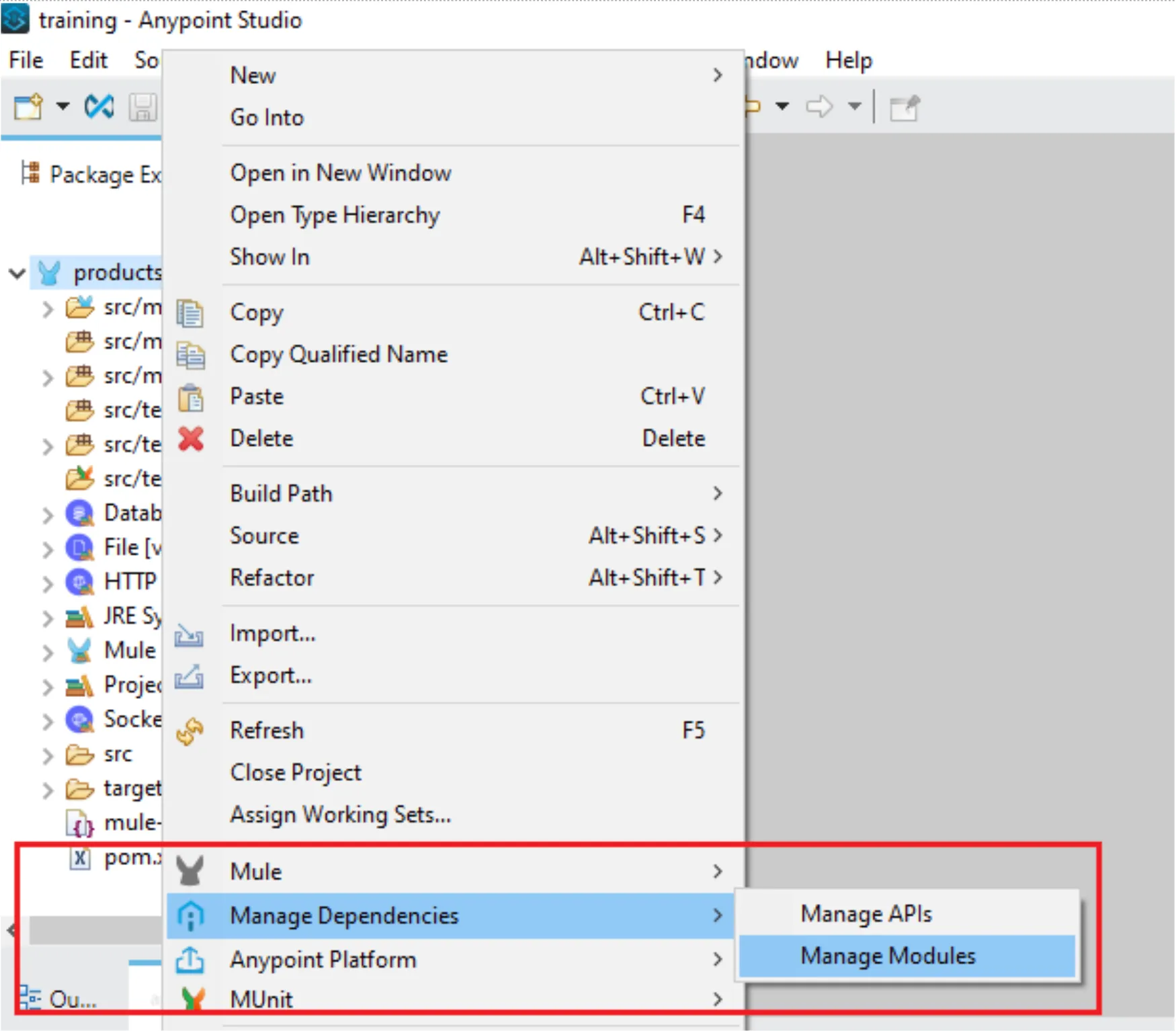1176x1031 pixels.
Task: Click the forward navigation arrow in toolbar
Action: point(819,106)
